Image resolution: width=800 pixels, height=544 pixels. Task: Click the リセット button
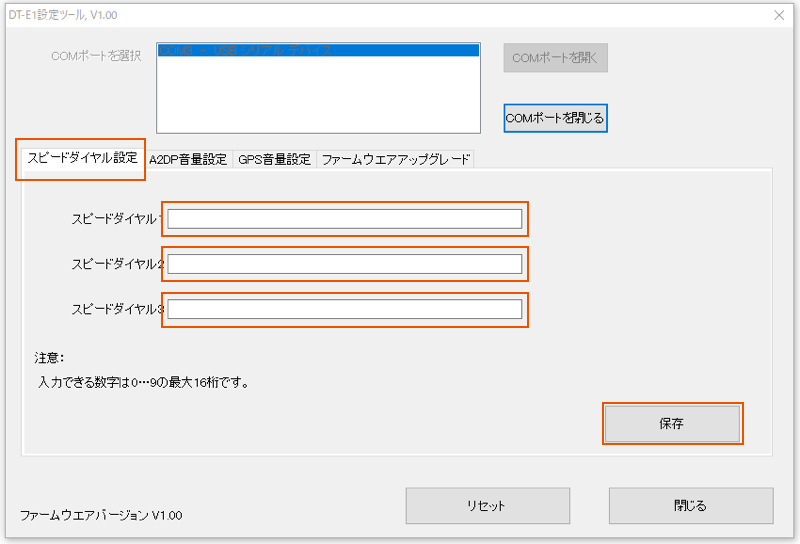tap(487, 506)
